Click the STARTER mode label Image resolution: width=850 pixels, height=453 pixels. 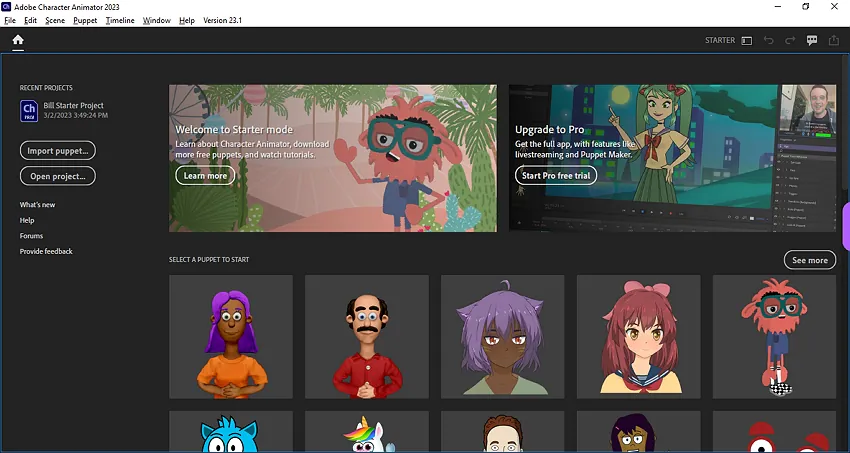pos(720,40)
